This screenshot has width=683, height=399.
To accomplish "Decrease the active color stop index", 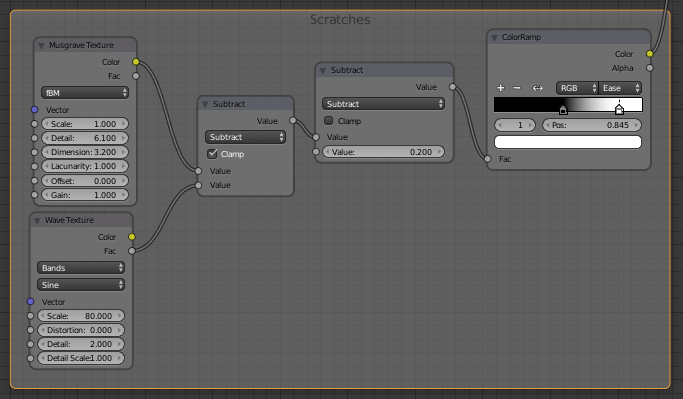I will coord(500,125).
